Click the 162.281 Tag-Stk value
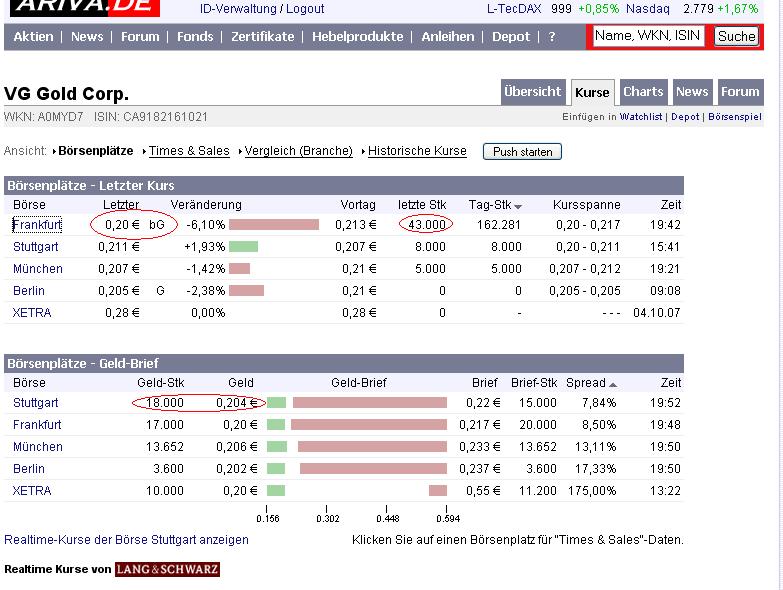783x590 pixels. [x=499, y=225]
